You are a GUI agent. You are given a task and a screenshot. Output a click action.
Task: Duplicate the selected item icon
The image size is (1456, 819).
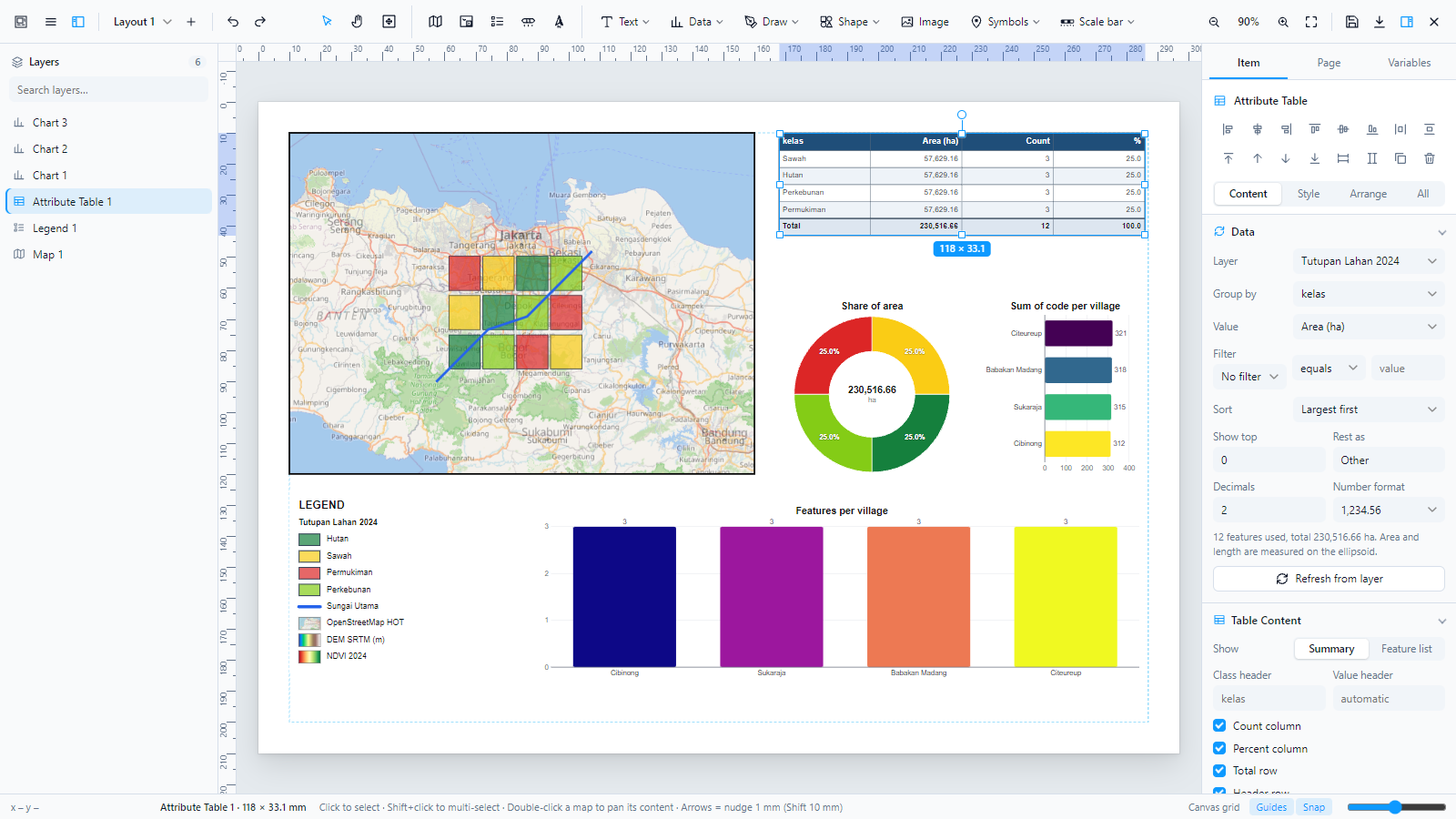point(1400,158)
